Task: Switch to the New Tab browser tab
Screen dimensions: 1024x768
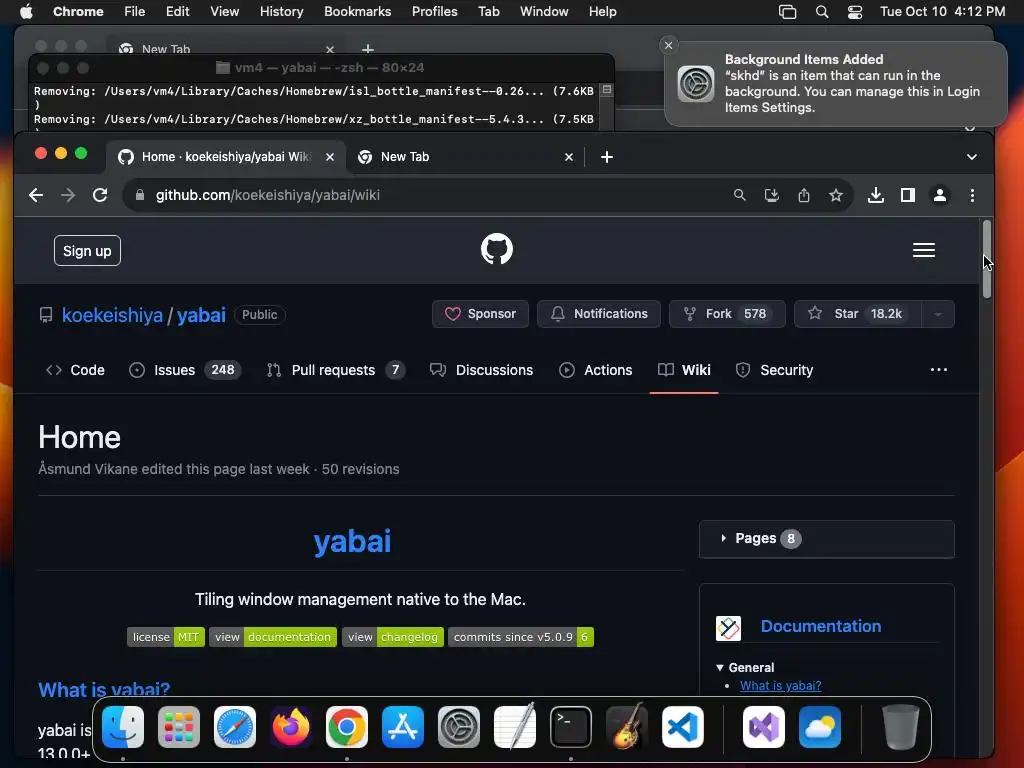Action: [465, 157]
